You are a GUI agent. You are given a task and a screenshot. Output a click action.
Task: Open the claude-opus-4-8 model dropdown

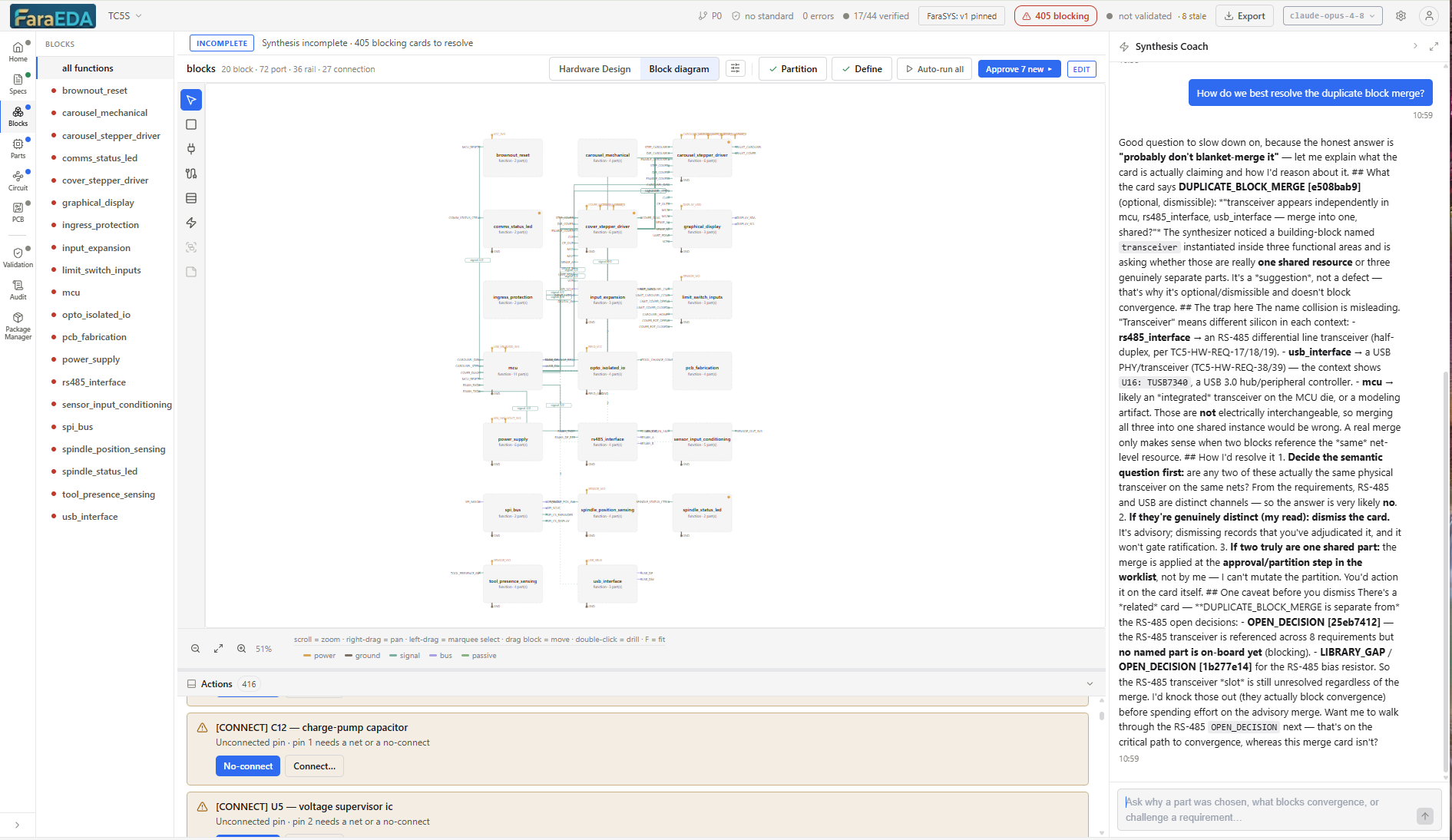pos(1332,15)
